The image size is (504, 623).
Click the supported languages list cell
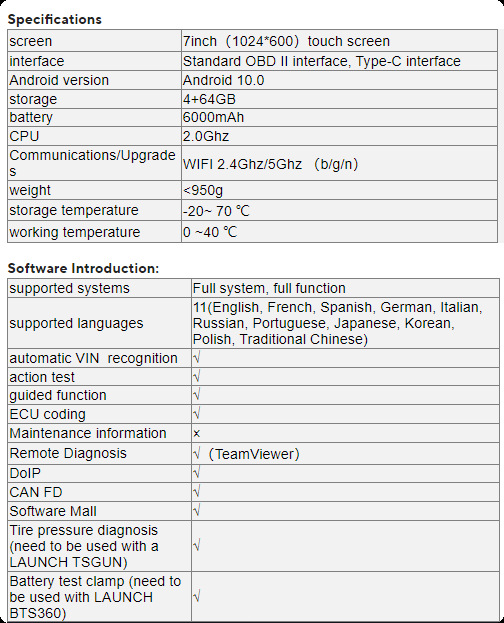[345, 323]
